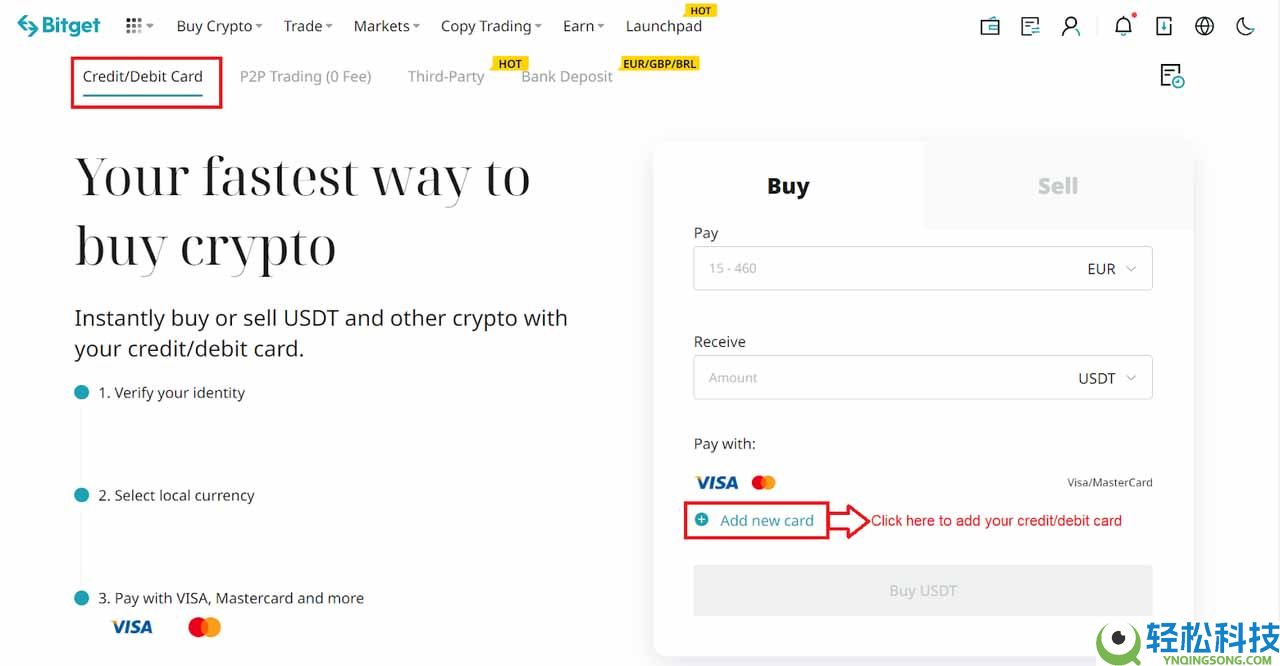
Task: Click the Receive amount input field
Action: pyautogui.click(x=880, y=378)
